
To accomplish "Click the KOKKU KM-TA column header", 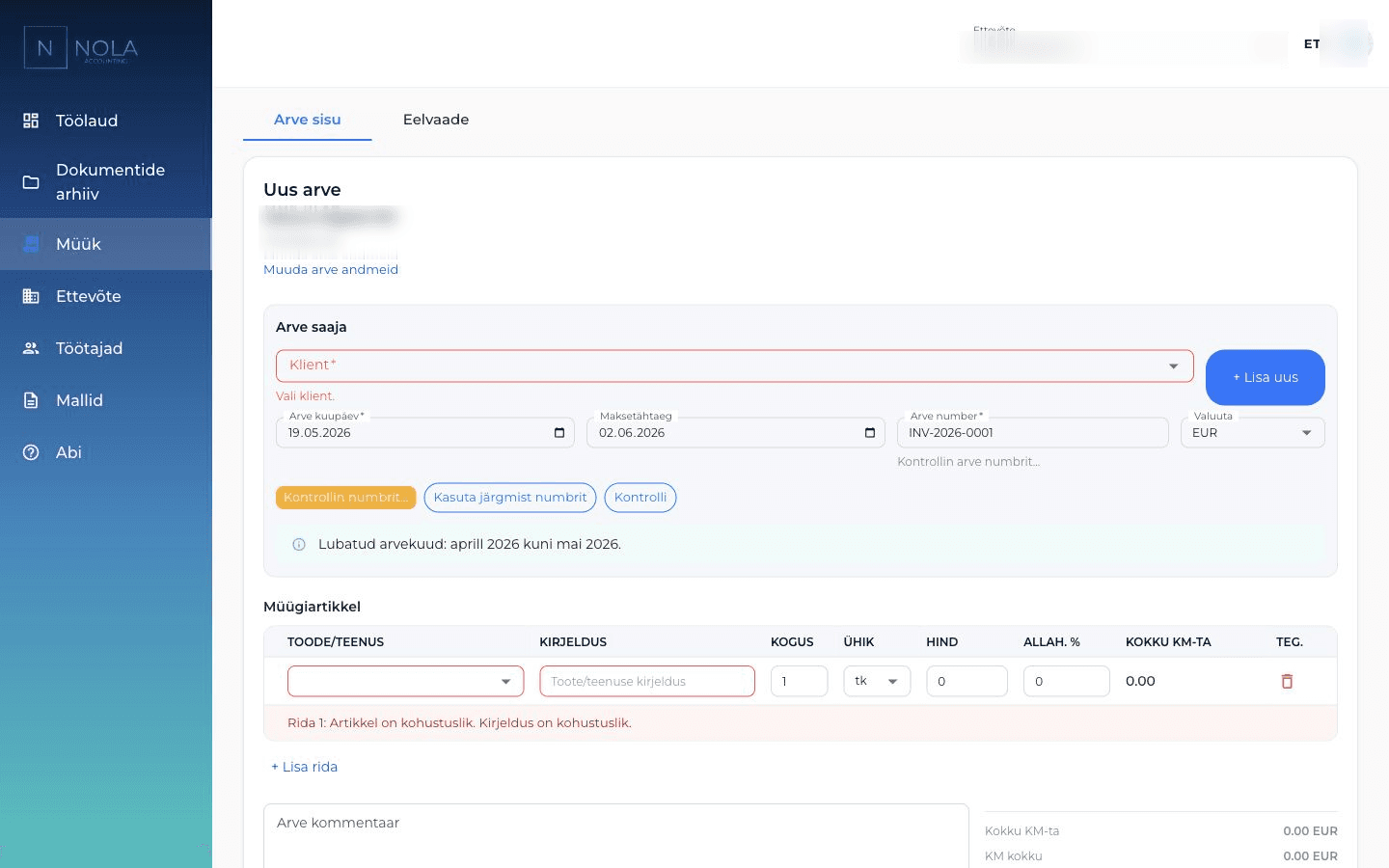I will (1168, 642).
